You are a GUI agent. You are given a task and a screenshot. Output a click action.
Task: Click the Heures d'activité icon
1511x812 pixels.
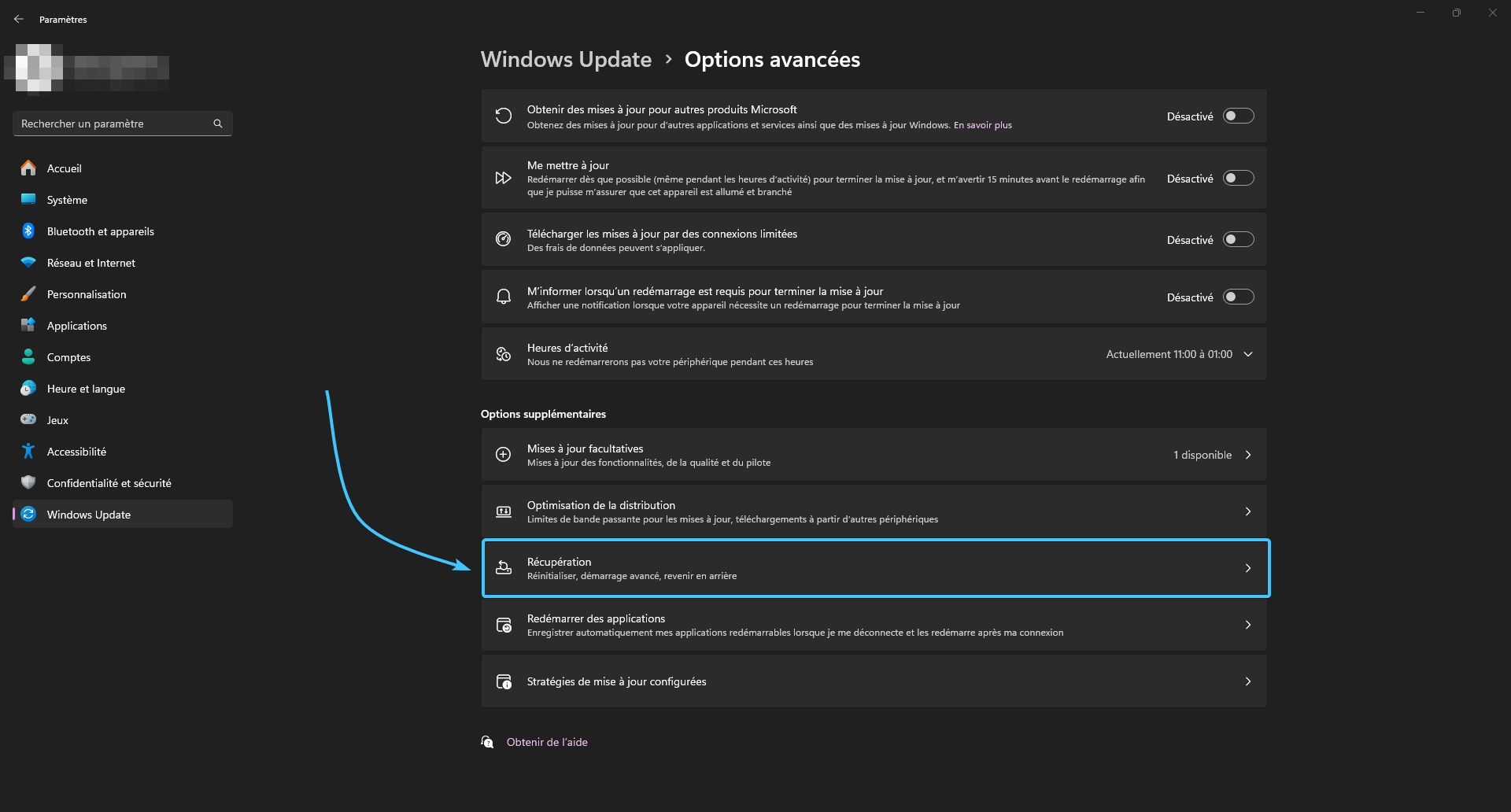(504, 354)
